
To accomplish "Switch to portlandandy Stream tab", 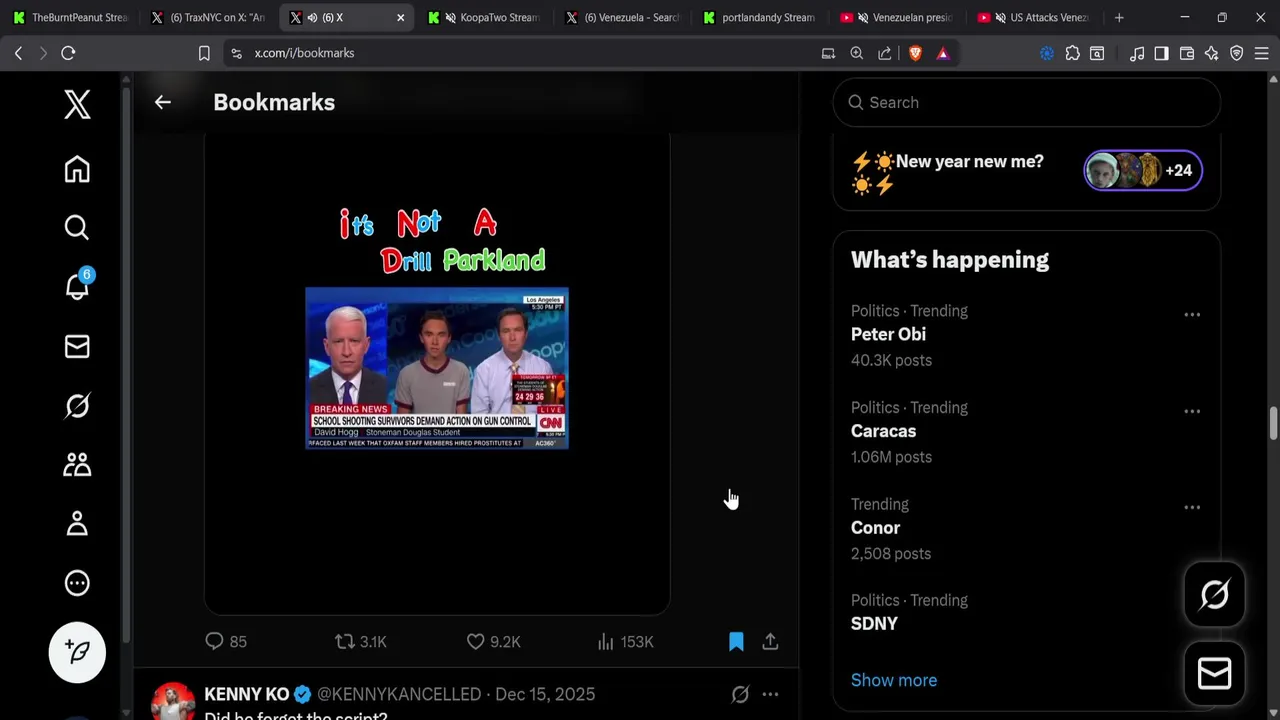I will point(761,17).
